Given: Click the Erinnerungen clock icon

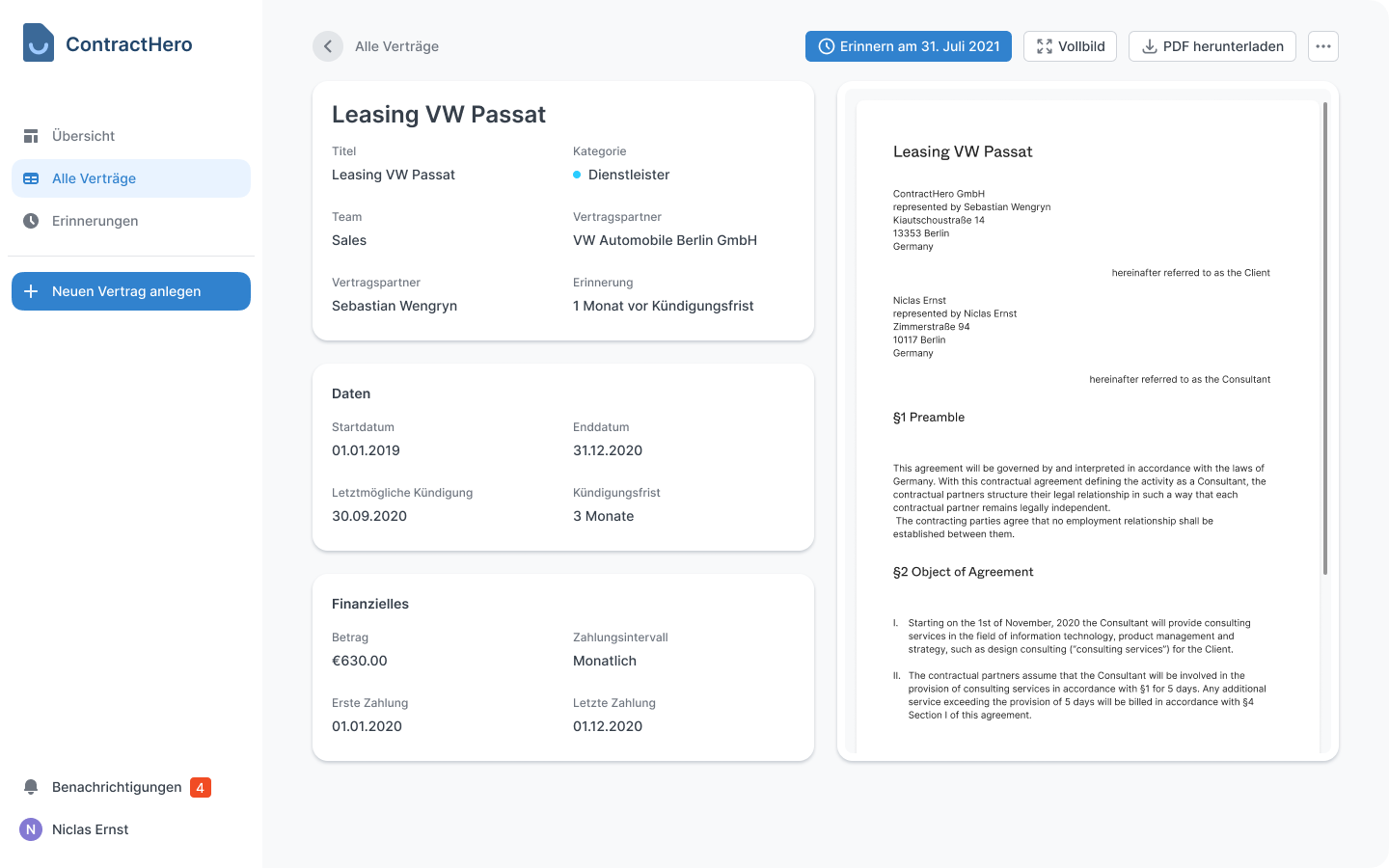Looking at the screenshot, I should coord(31,221).
